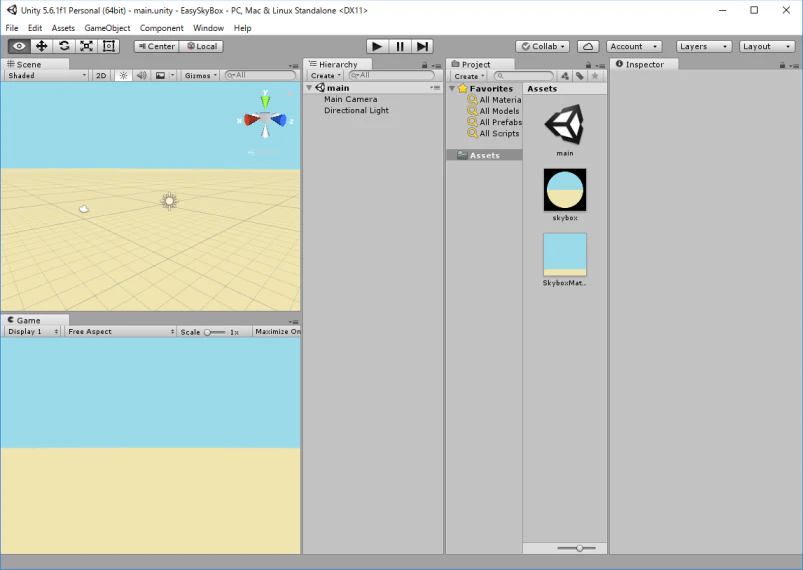This screenshot has height=570, width=803.
Task: Toggle Local handle rotation
Action: 201,46
